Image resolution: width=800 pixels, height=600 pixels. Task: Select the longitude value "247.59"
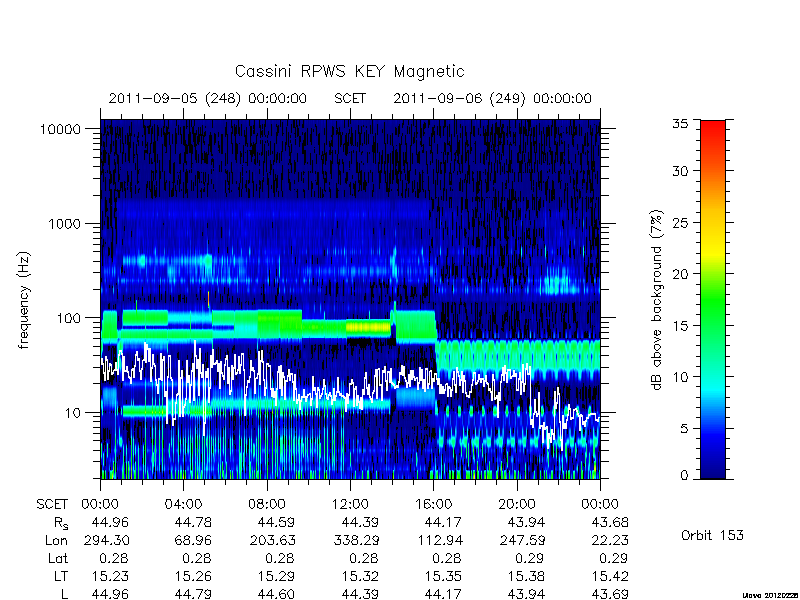522,540
